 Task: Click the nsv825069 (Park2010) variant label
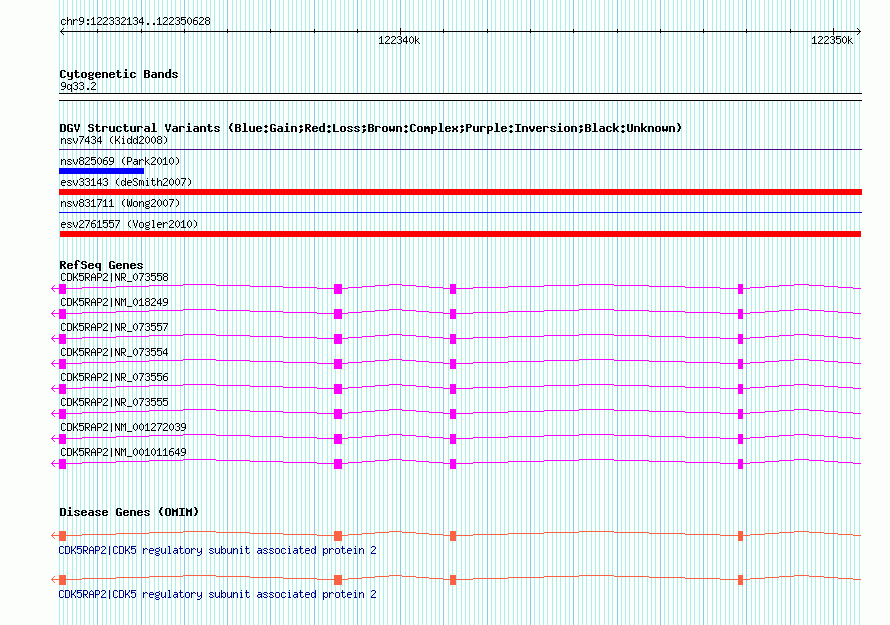pyautogui.click(x=120, y=161)
